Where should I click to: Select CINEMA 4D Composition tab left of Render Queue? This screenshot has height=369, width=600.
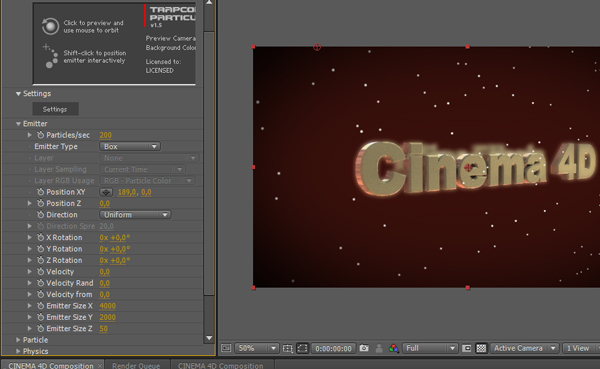tap(51, 365)
